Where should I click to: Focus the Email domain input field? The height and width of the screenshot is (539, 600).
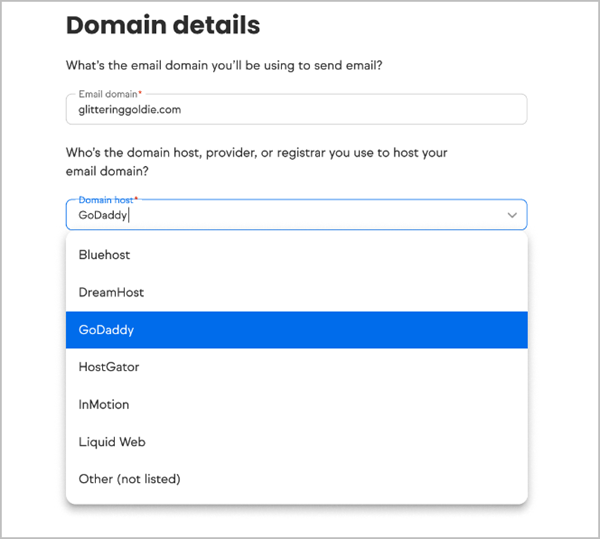pyautogui.click(x=297, y=109)
